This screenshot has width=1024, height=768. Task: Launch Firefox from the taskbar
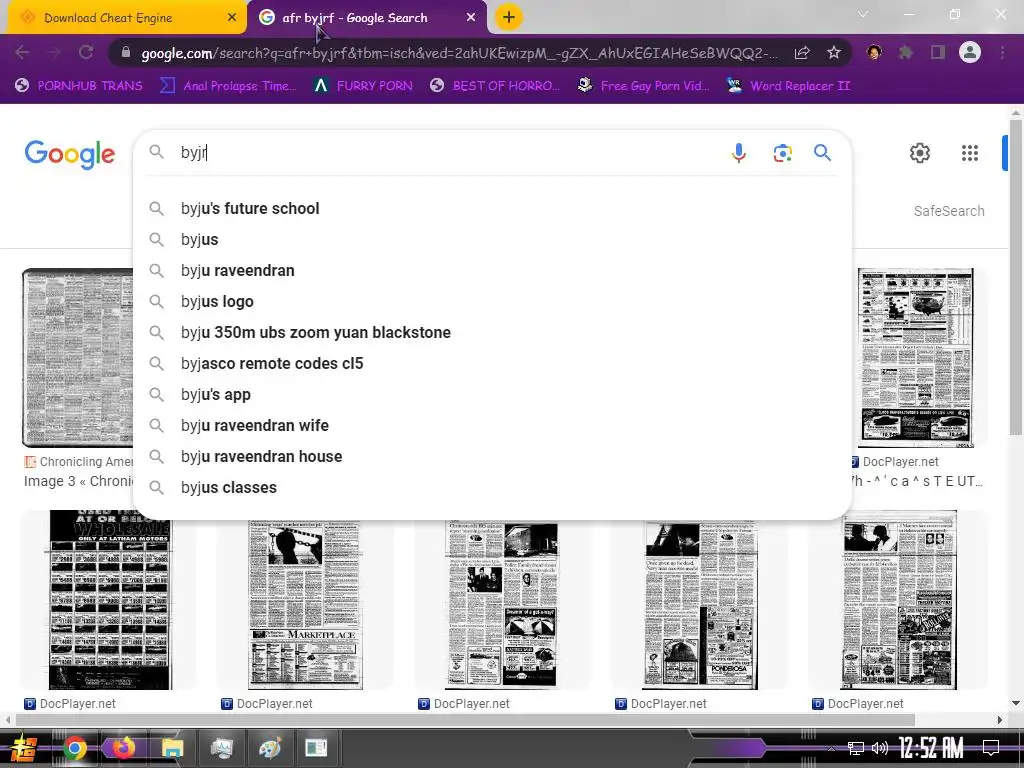click(123, 747)
